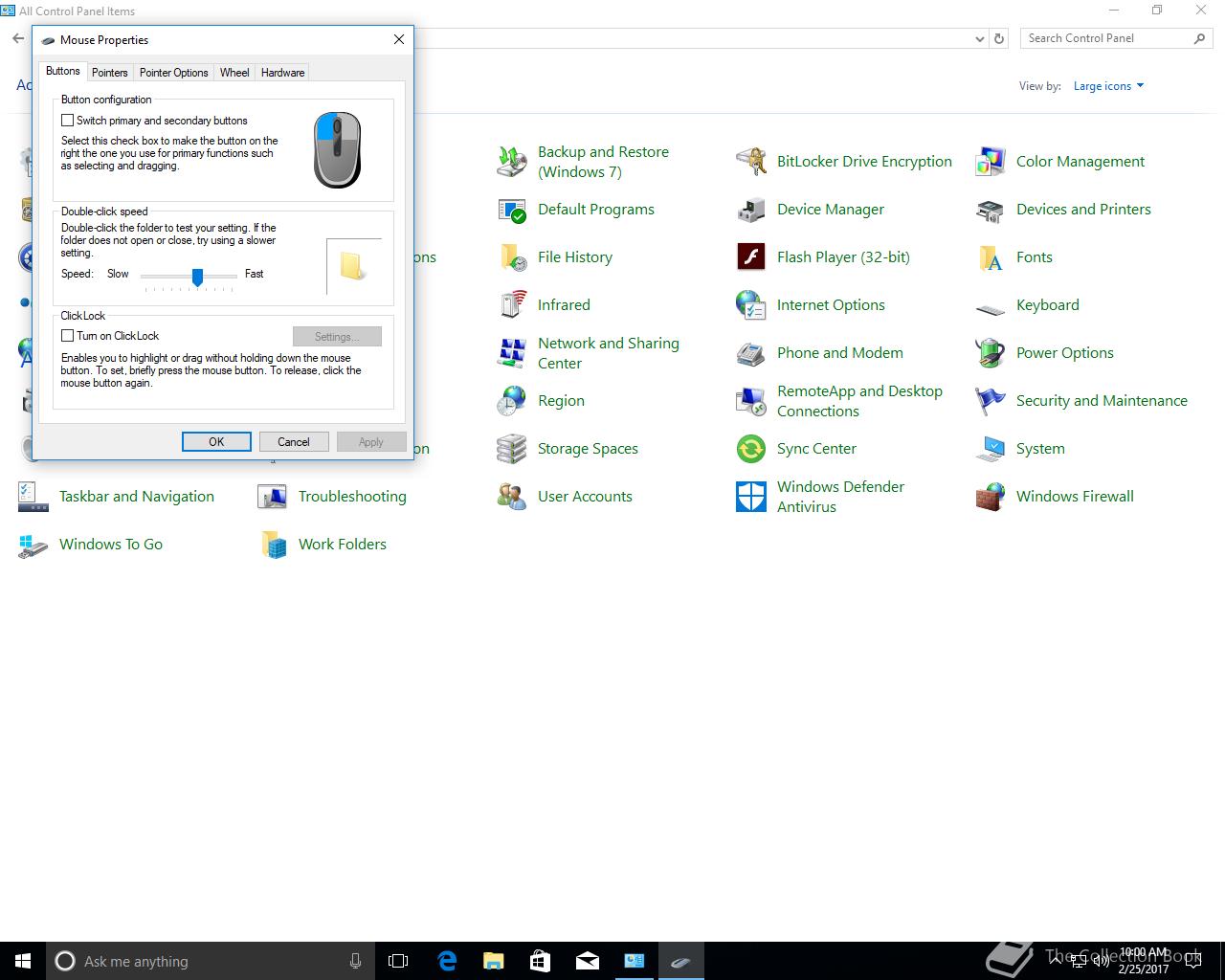Screen dimensions: 1225x980
Task: Click the Region globe icon
Action: [x=512, y=401]
